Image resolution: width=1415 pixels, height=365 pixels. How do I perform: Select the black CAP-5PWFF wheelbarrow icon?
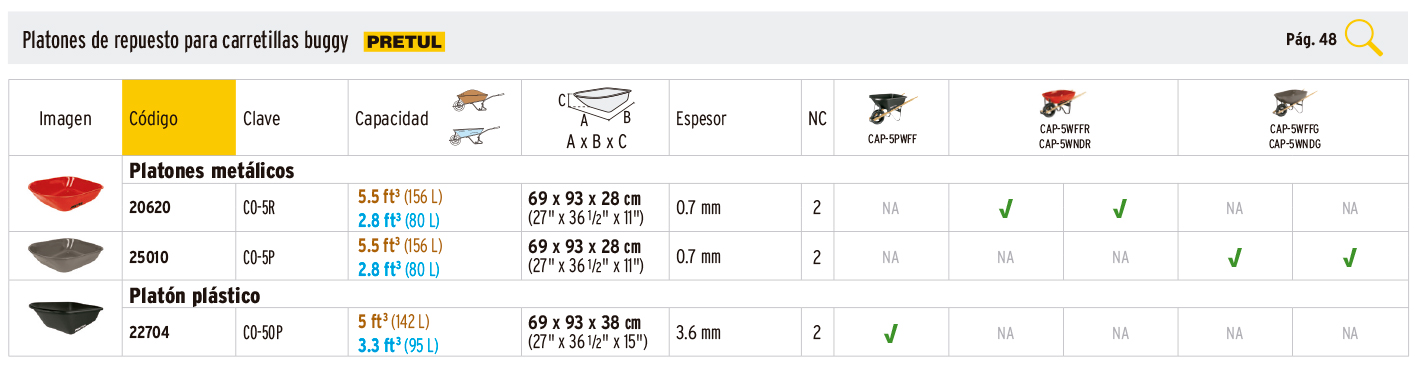pos(893,108)
